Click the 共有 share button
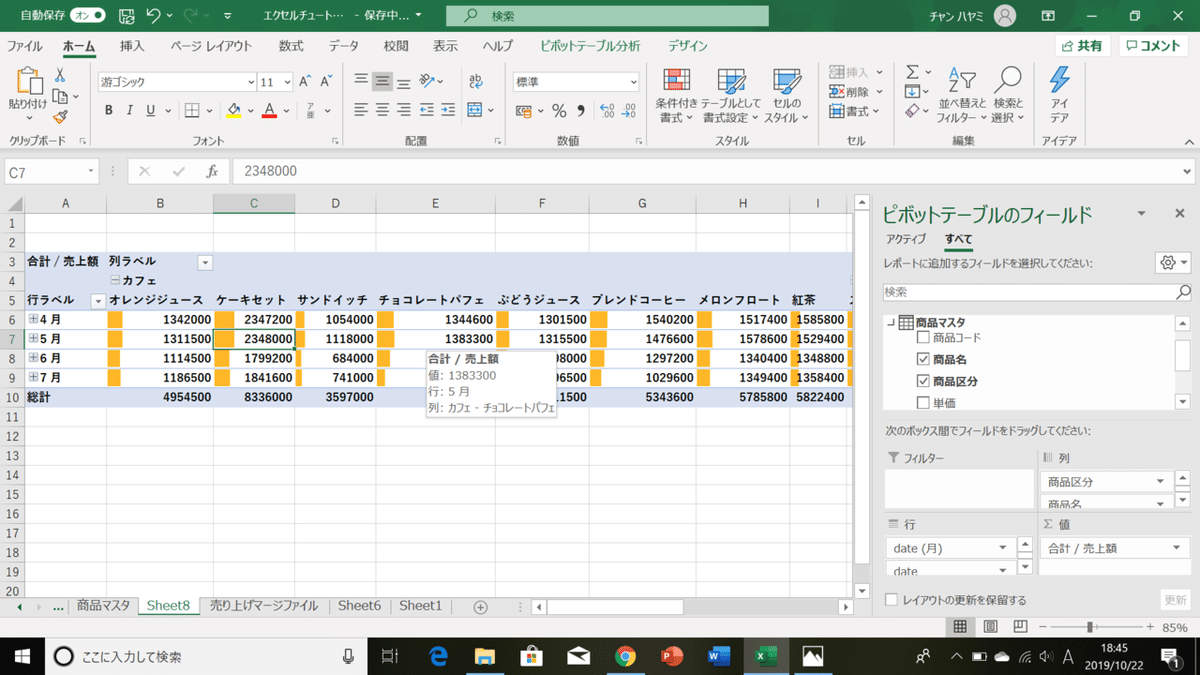Viewport: 1200px width, 675px height. (1083, 46)
